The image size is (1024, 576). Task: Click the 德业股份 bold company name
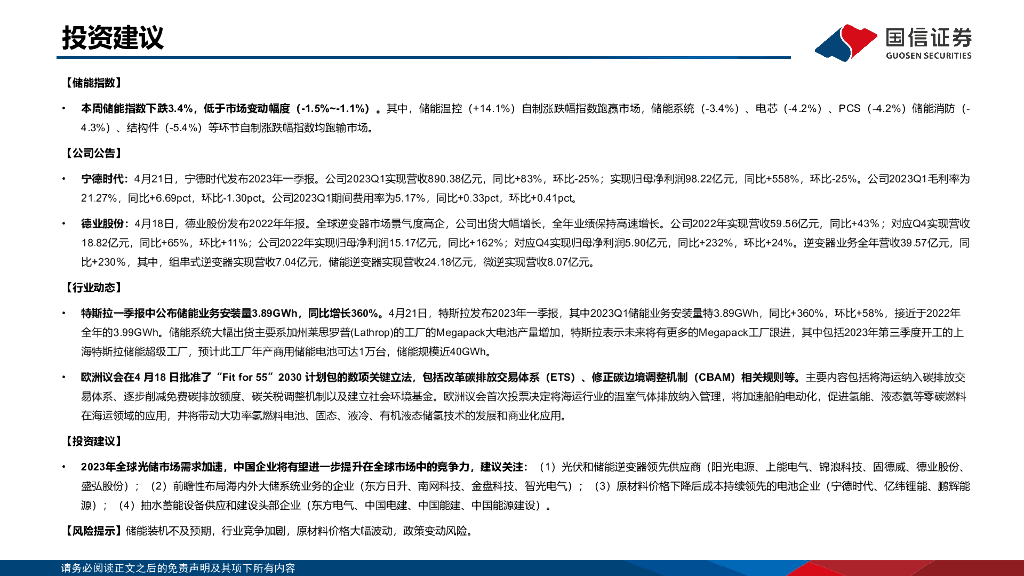pyautogui.click(x=104, y=224)
